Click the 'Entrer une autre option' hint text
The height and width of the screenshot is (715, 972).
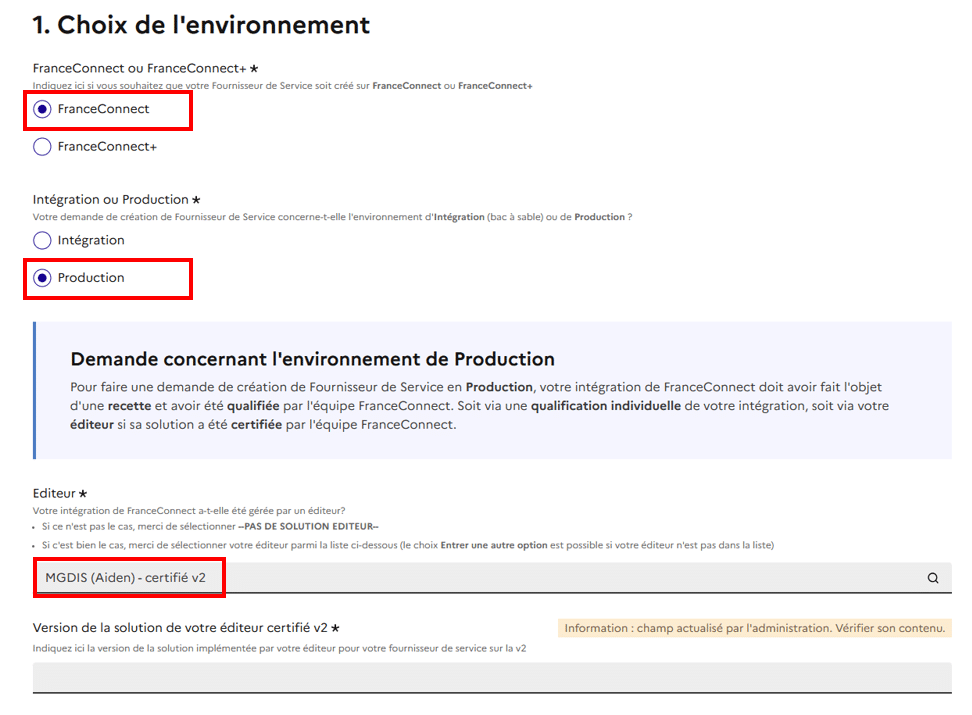point(480,545)
